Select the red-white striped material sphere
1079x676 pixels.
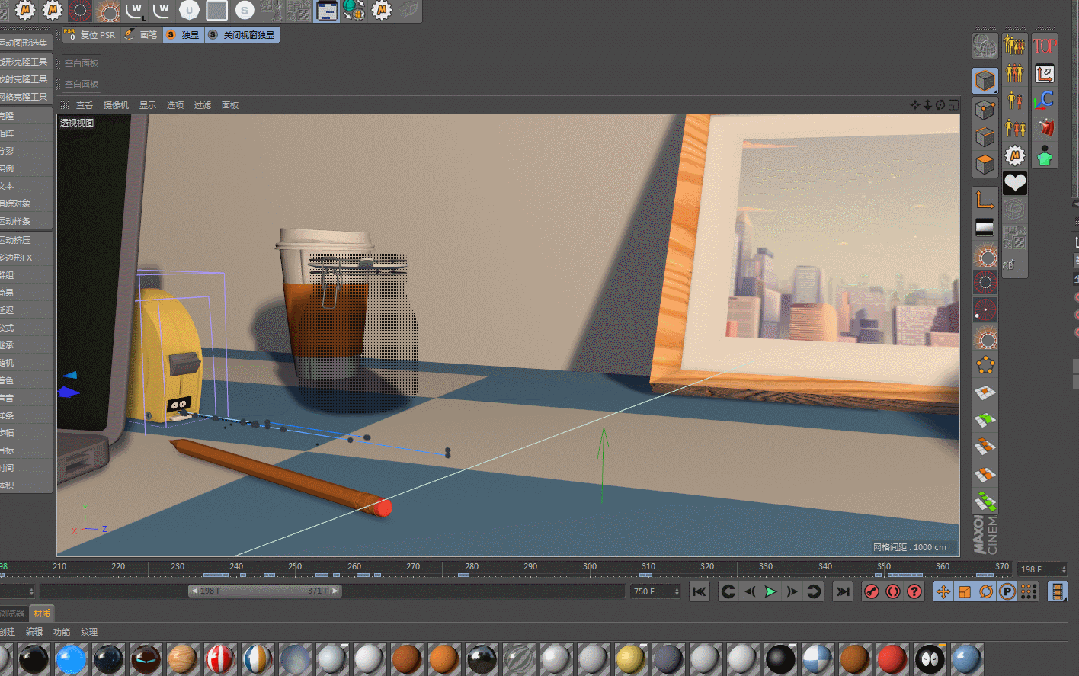click(220, 659)
